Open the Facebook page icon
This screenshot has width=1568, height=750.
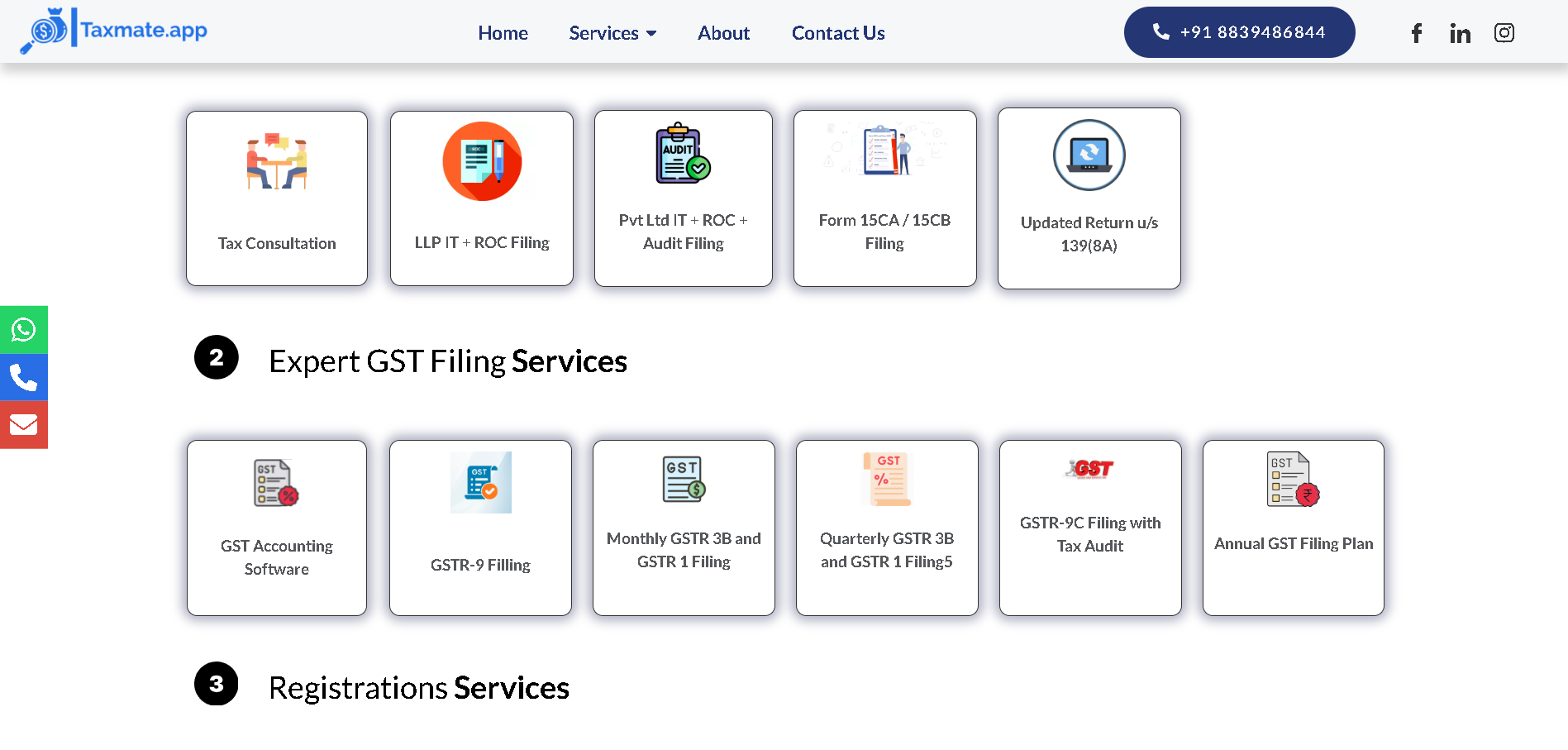click(1416, 33)
